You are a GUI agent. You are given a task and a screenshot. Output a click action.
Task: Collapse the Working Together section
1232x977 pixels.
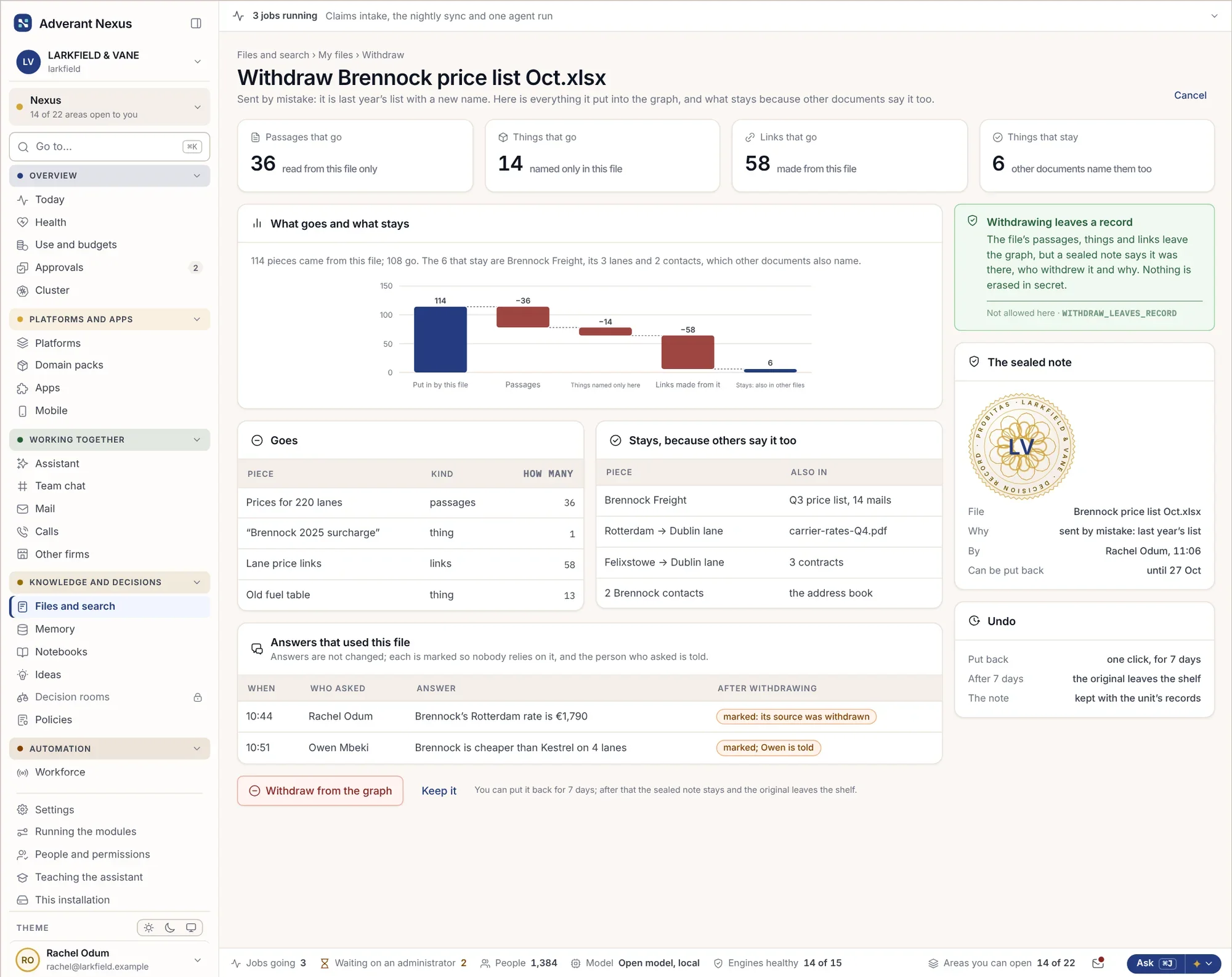tap(110, 440)
